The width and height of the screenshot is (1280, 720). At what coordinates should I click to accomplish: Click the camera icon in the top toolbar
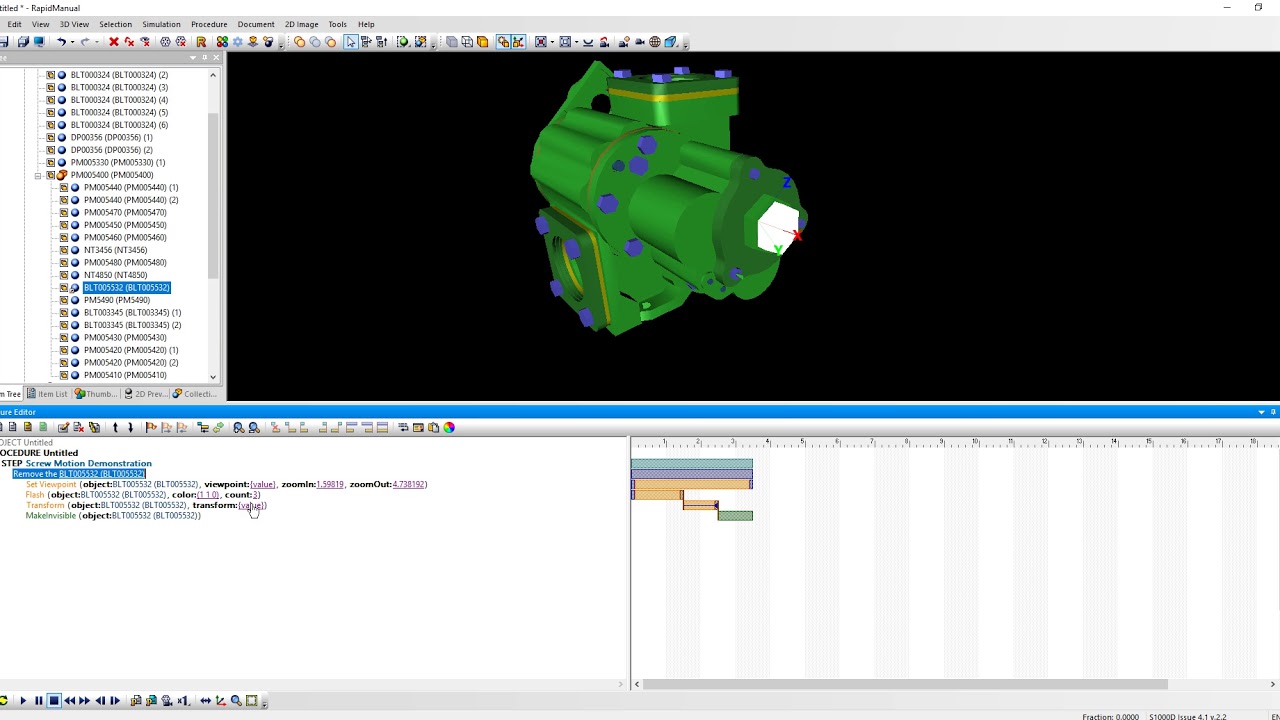click(x=640, y=42)
